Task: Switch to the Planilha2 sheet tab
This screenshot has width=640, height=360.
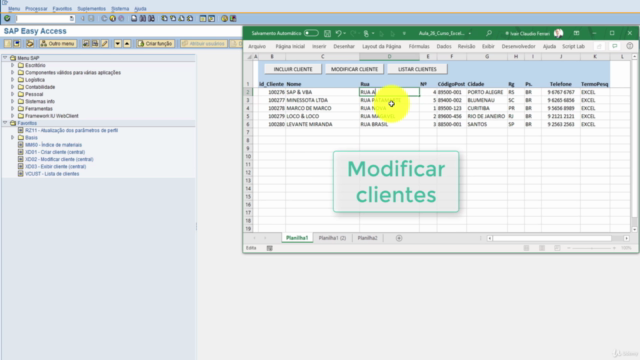Action: pyautogui.click(x=367, y=238)
